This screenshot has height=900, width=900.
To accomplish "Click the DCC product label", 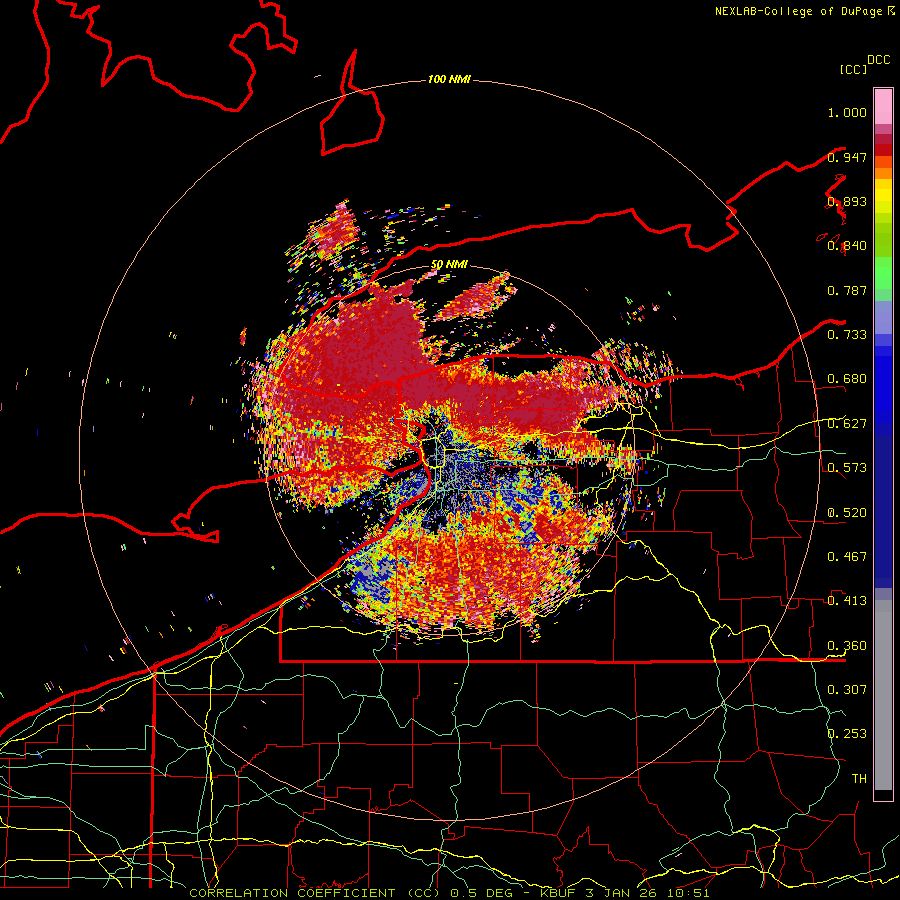I will 878,60.
